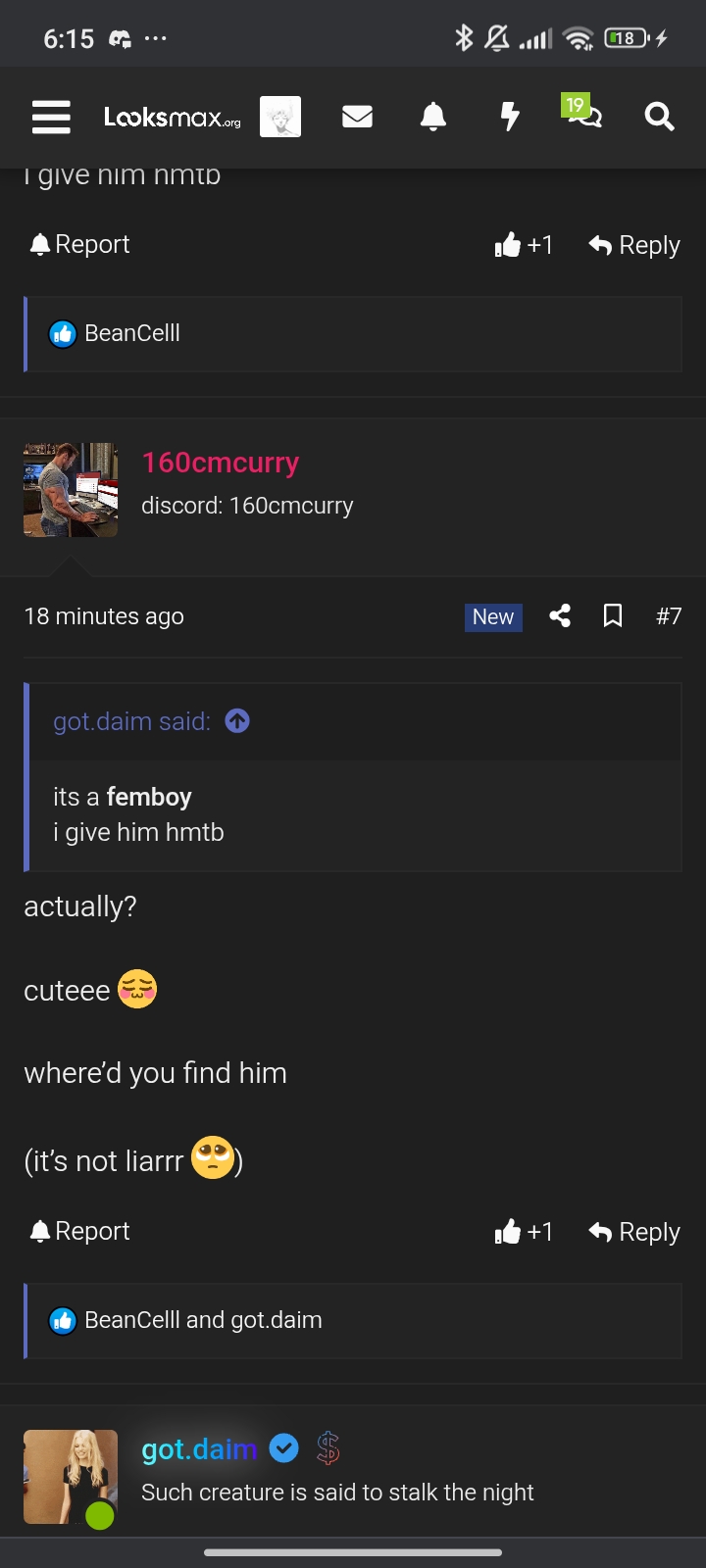The height and width of the screenshot is (1568, 706).
Task: Share post #7 via share icon
Action: (560, 615)
